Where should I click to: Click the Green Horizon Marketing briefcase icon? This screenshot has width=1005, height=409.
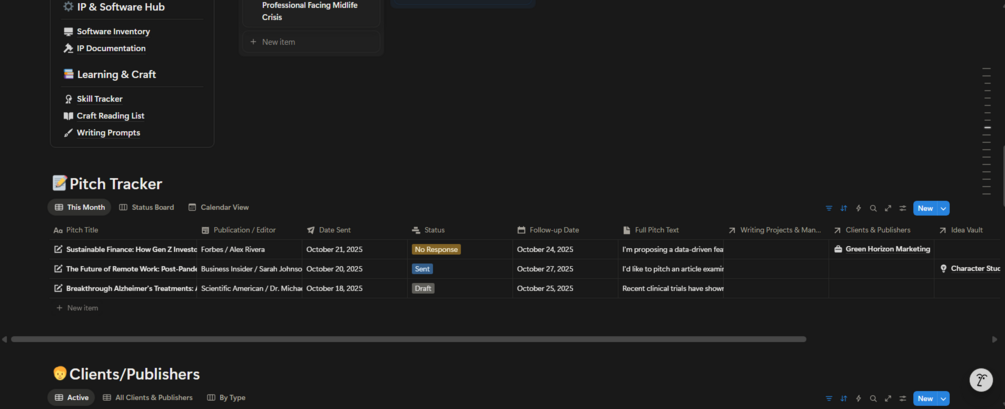coord(838,249)
